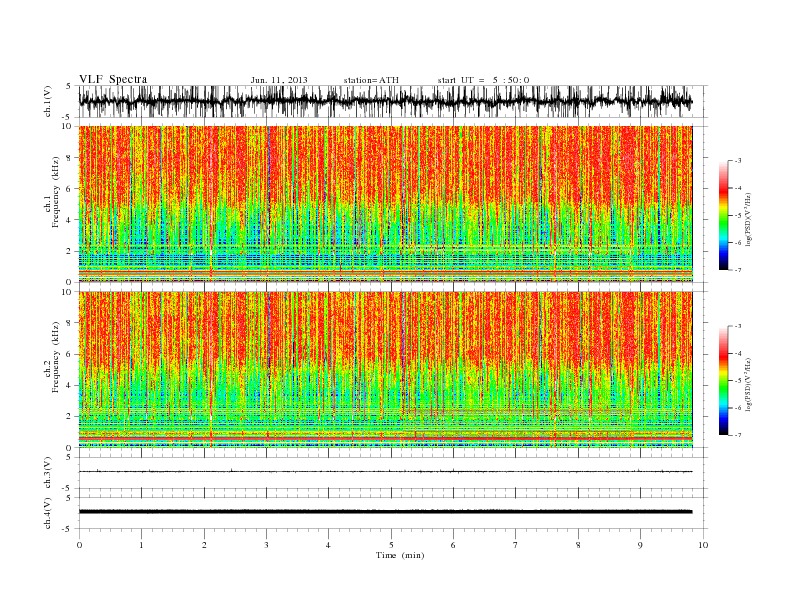Click the 'ch.3(V)' axis label

pyautogui.click(x=48, y=473)
